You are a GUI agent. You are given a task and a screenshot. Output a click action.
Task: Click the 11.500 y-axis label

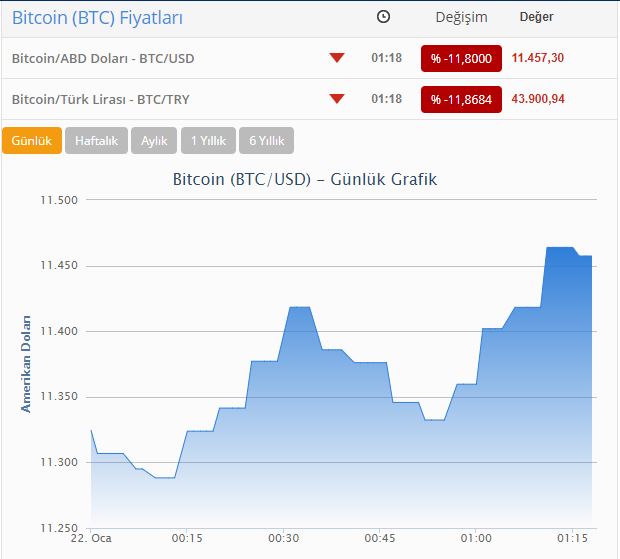pos(59,200)
